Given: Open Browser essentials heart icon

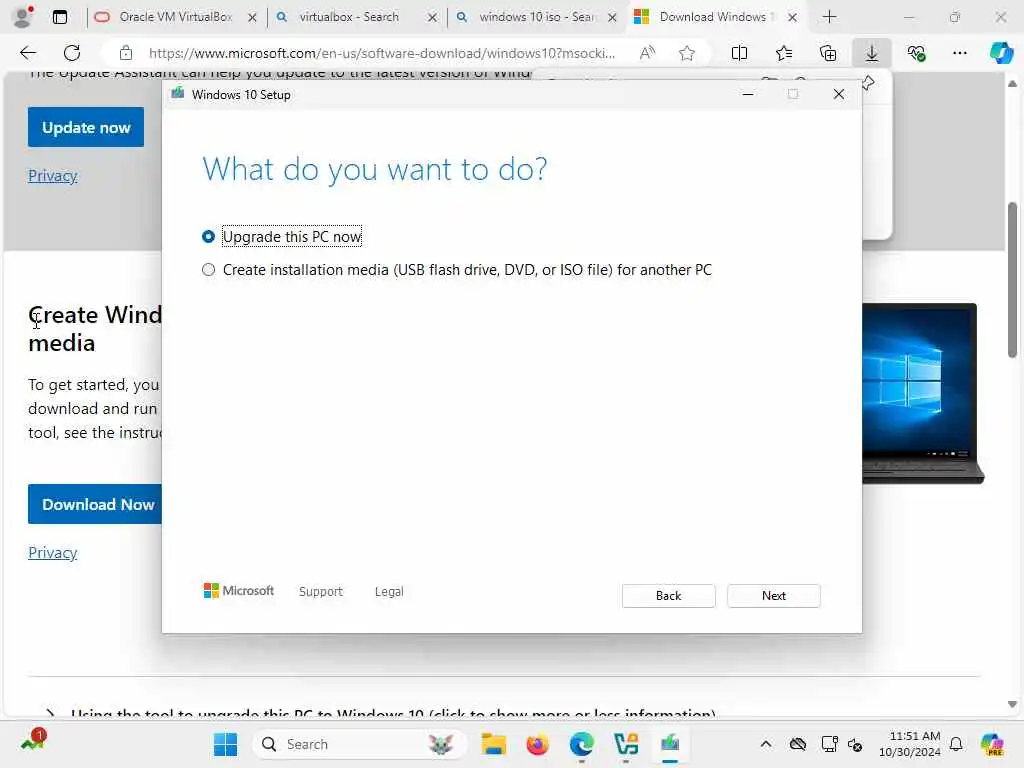Looking at the screenshot, I should pyautogui.click(x=916, y=53).
